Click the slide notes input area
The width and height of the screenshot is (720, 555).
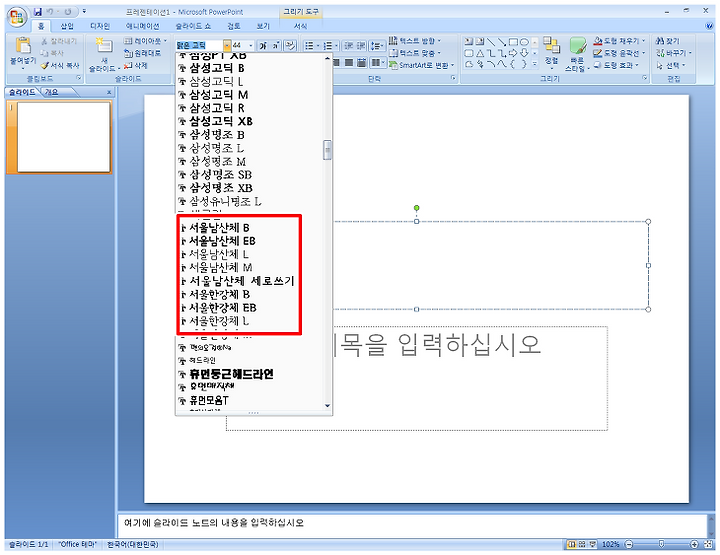[412, 525]
